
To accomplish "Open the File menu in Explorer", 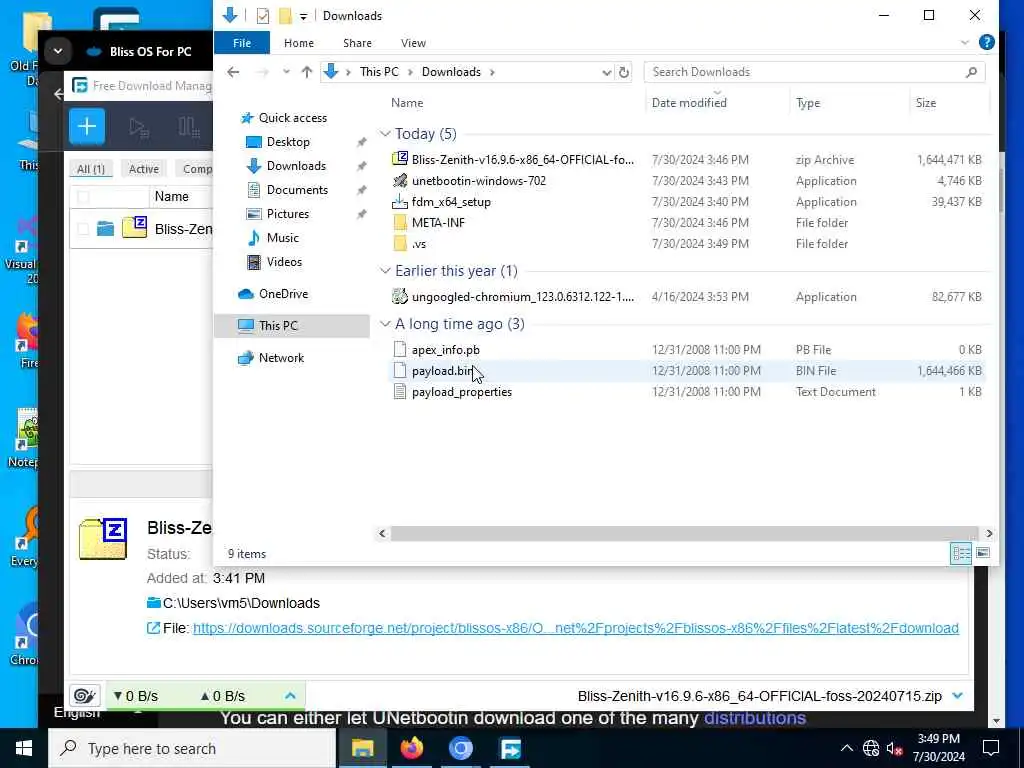I will click(x=242, y=43).
